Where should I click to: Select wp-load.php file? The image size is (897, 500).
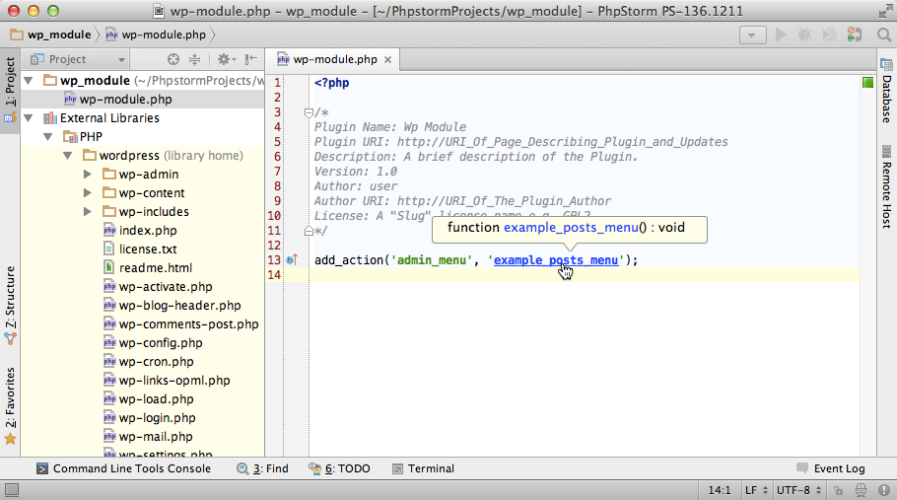click(148, 399)
